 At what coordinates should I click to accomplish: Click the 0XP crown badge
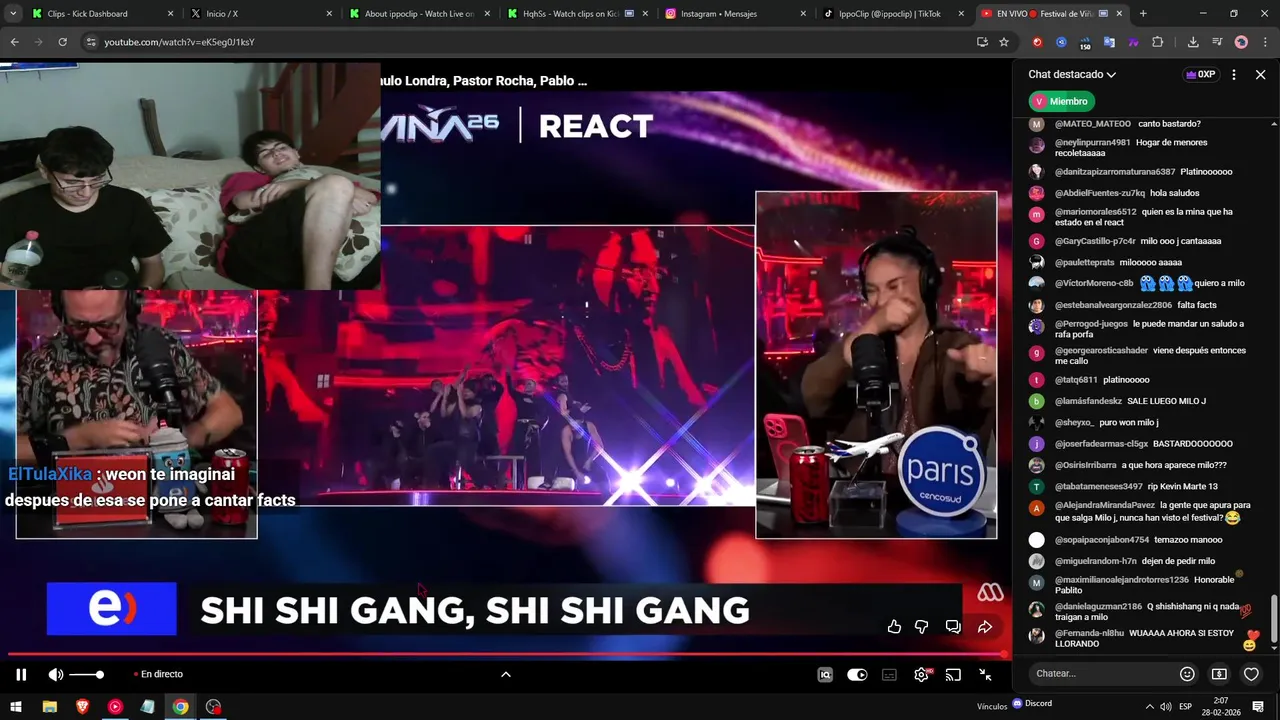(1200, 75)
